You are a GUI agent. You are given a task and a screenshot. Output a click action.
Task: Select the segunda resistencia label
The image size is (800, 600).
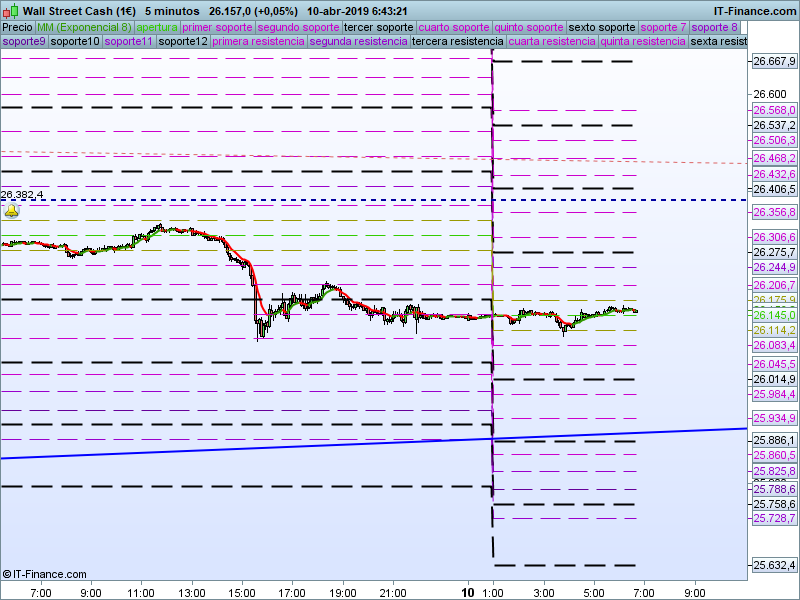pos(358,41)
